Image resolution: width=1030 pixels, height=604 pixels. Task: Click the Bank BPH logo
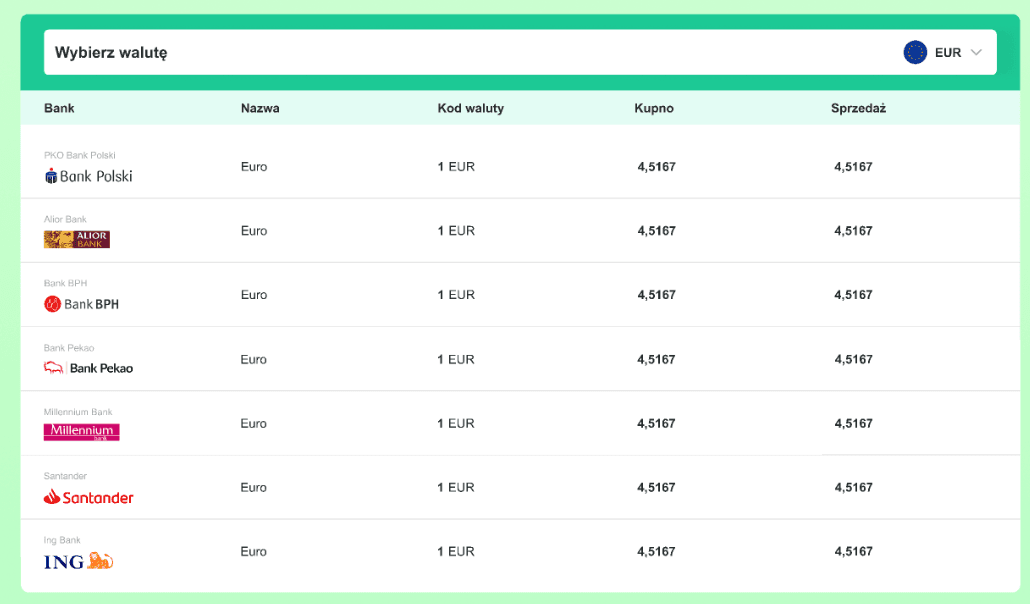81,304
